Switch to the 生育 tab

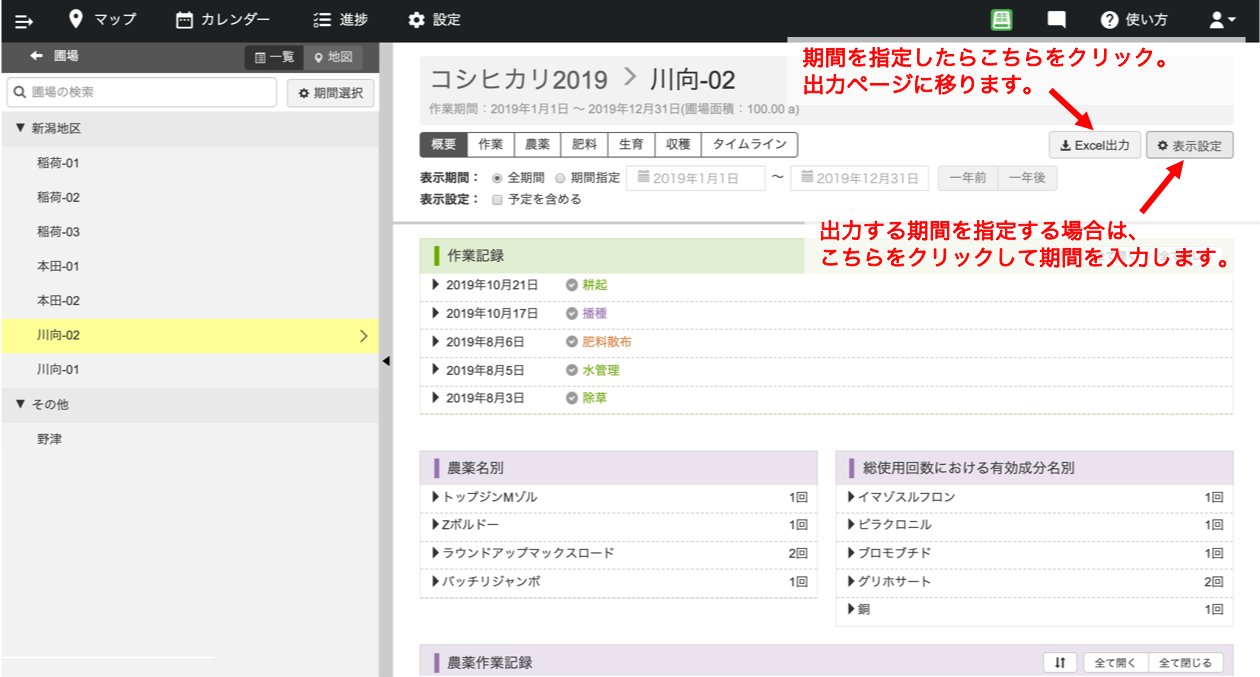(x=631, y=145)
